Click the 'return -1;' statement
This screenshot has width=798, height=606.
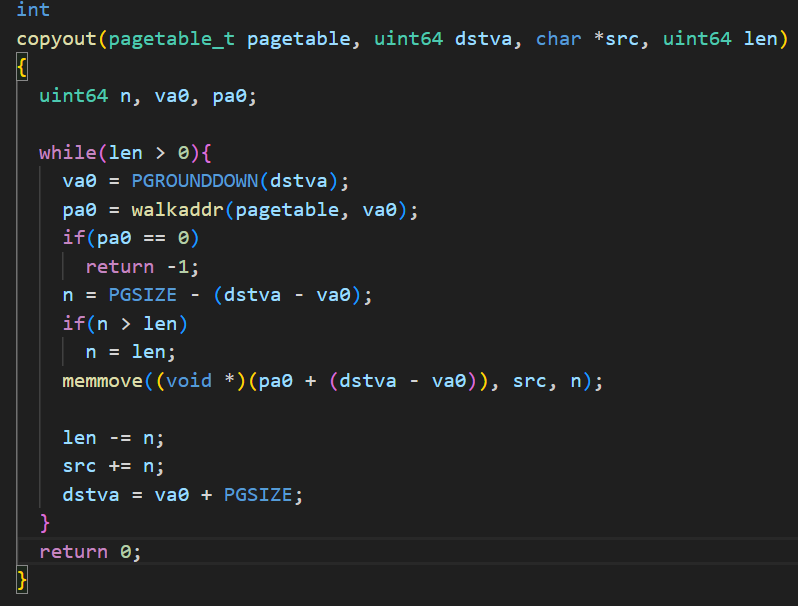[142, 267]
